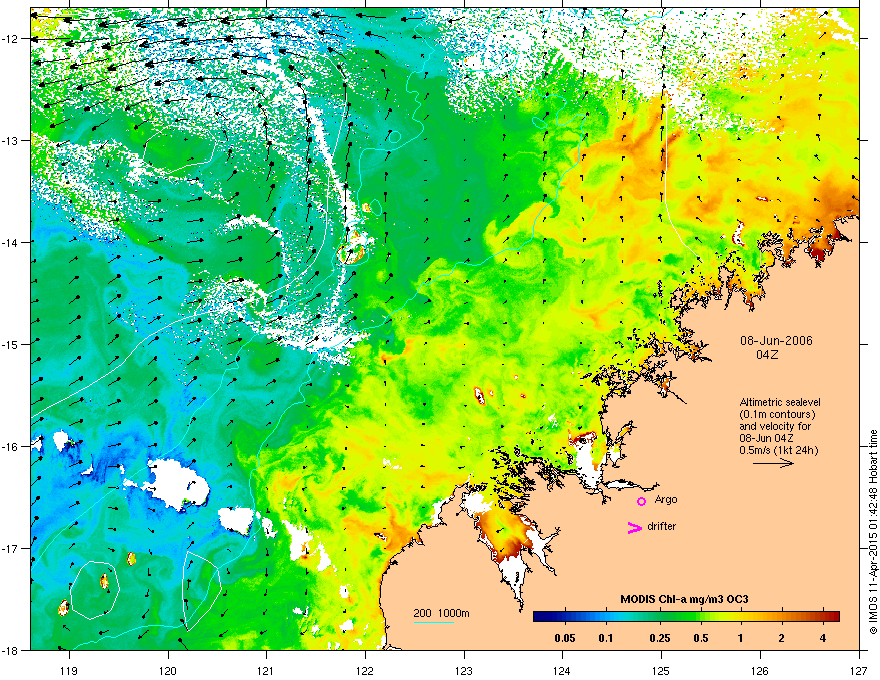This screenshot has height=680, width=880.
Task: Click the '0.1' colorbar tick value
Action: (x=606, y=638)
